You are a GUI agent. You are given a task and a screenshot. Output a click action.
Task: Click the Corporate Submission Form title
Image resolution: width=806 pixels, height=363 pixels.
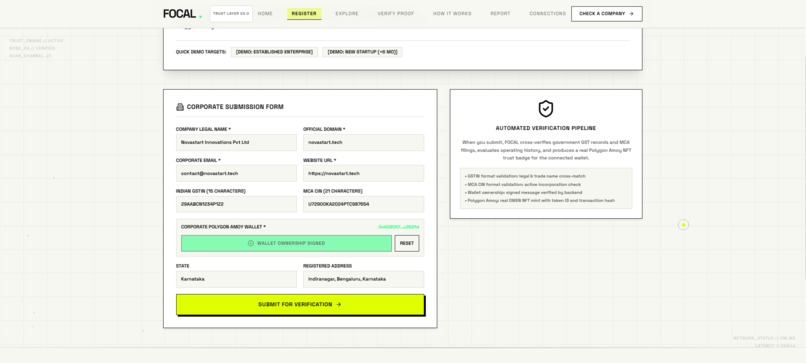235,107
